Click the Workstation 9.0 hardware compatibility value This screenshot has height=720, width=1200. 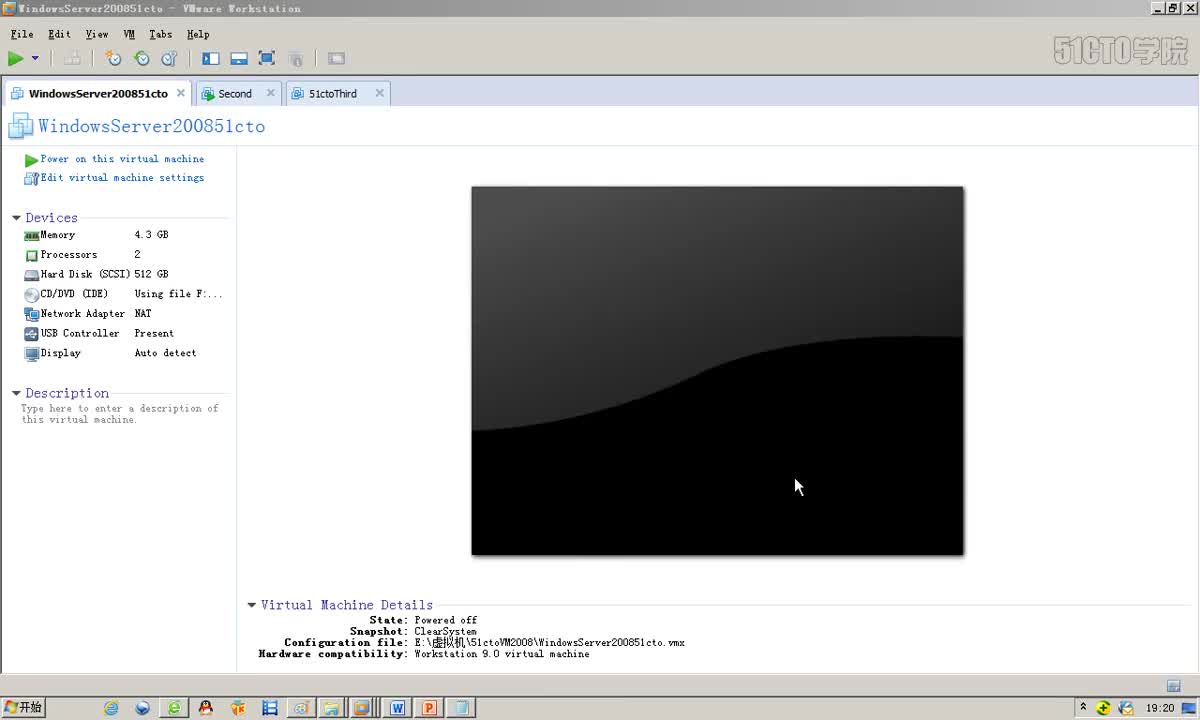502,654
